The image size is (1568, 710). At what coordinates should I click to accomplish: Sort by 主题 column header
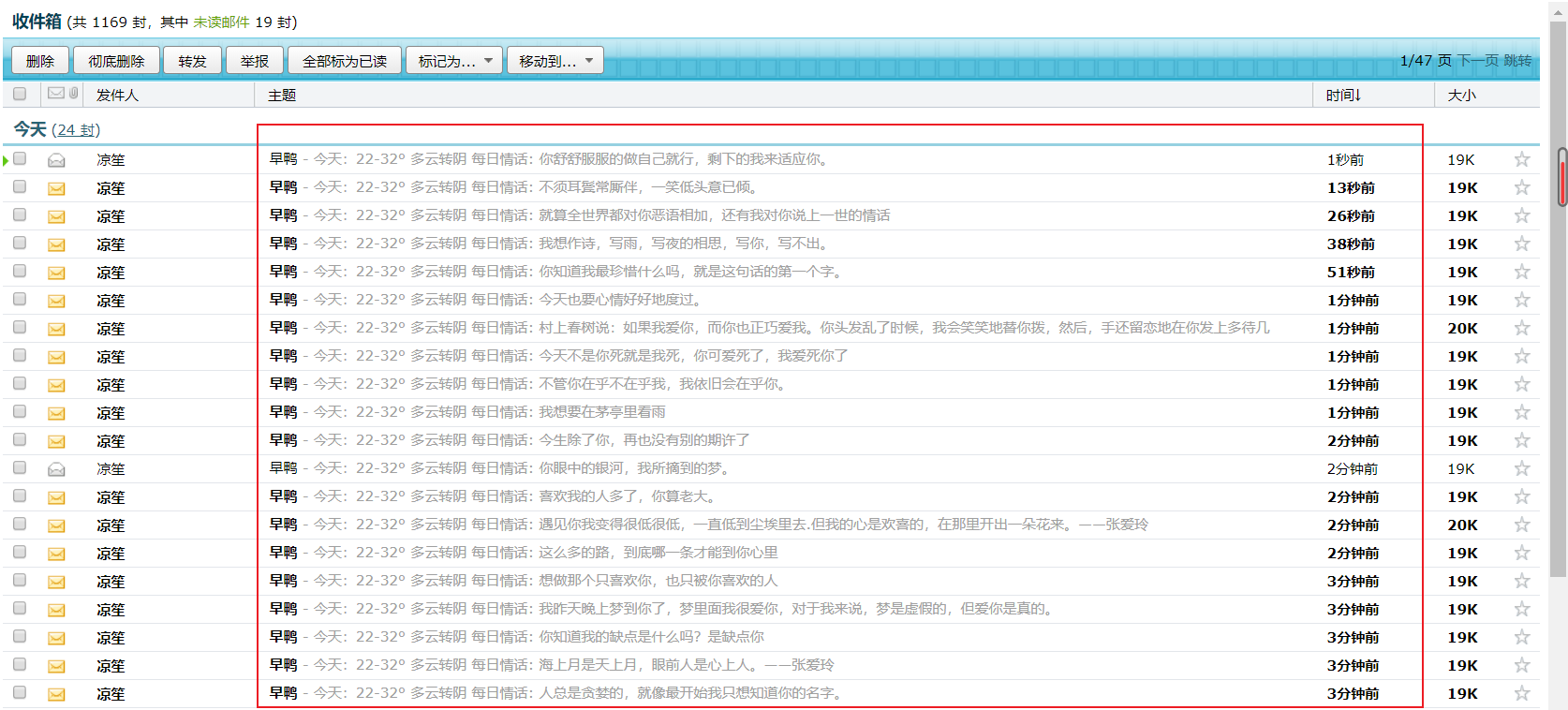point(282,96)
